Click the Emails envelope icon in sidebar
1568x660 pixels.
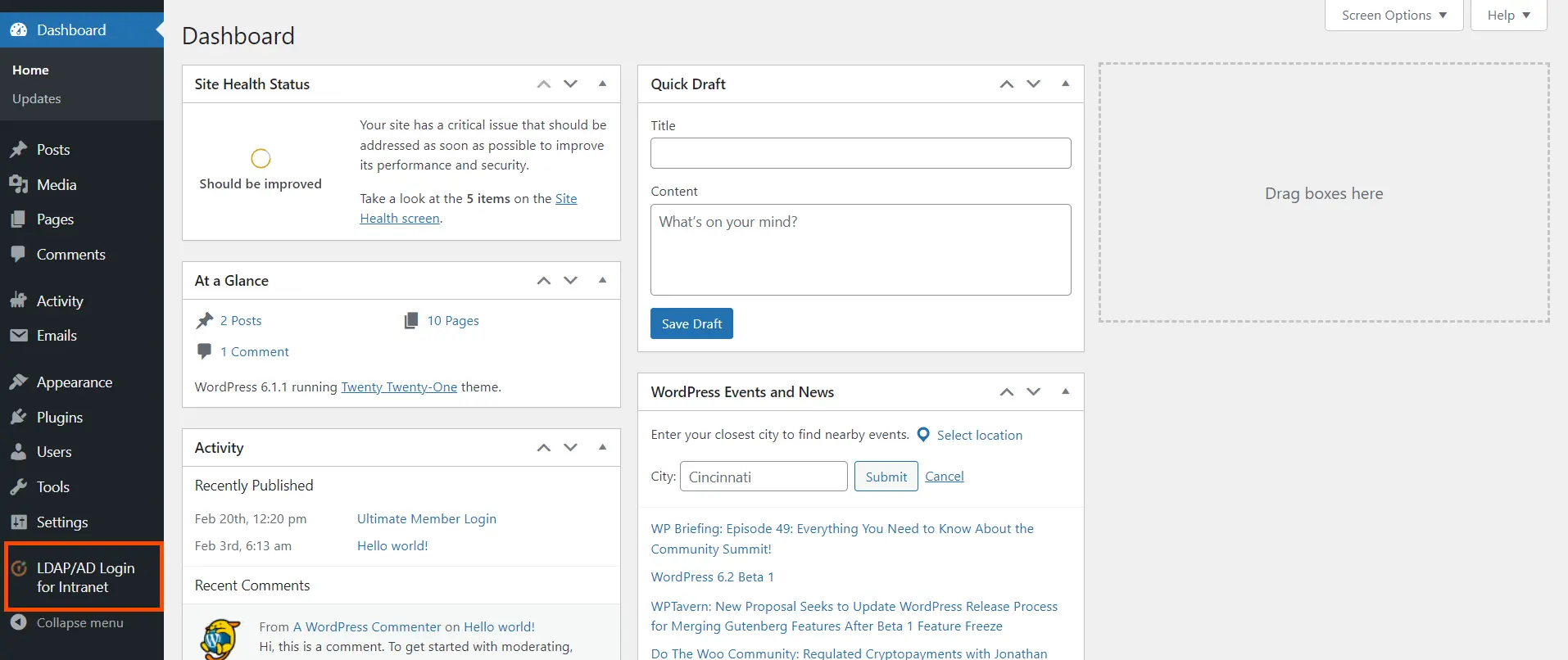(x=19, y=336)
